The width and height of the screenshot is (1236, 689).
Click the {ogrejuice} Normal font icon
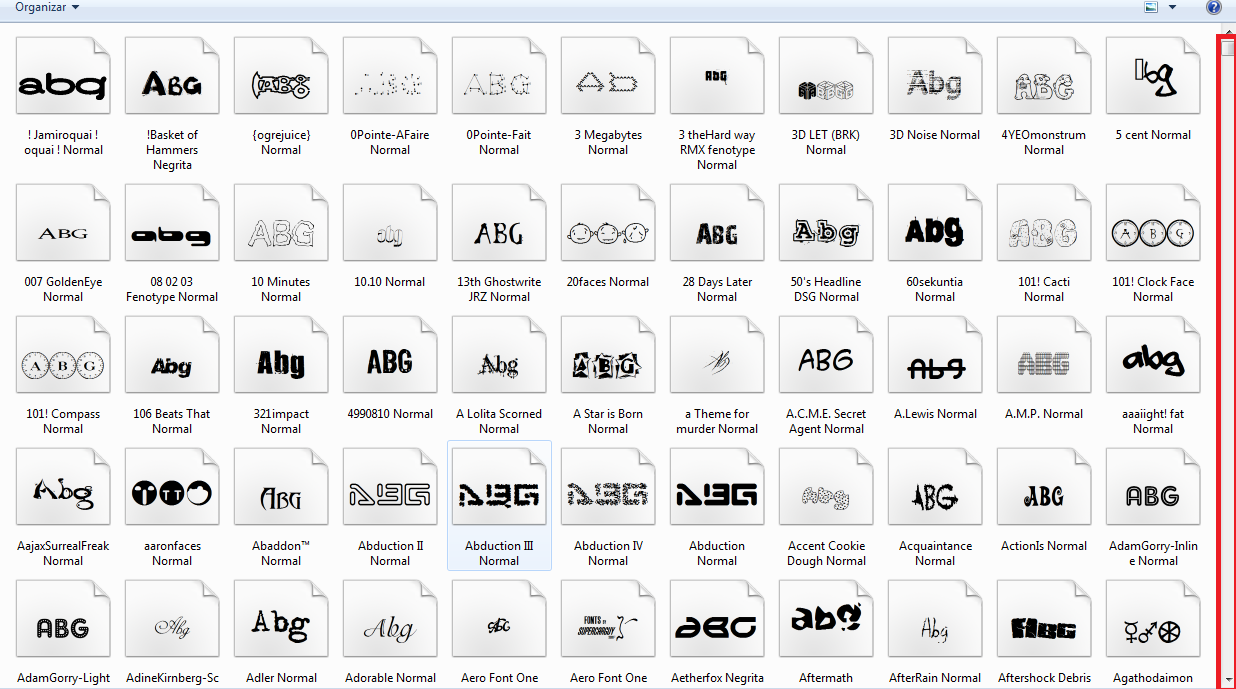[x=281, y=86]
